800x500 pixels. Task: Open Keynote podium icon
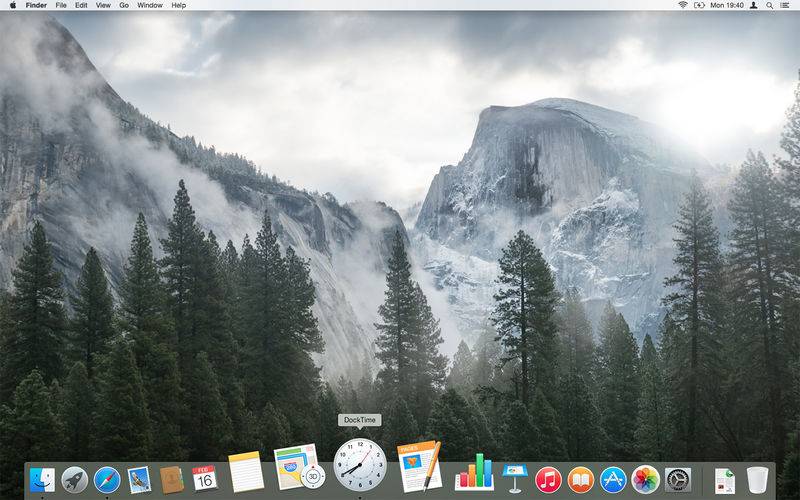[515, 479]
